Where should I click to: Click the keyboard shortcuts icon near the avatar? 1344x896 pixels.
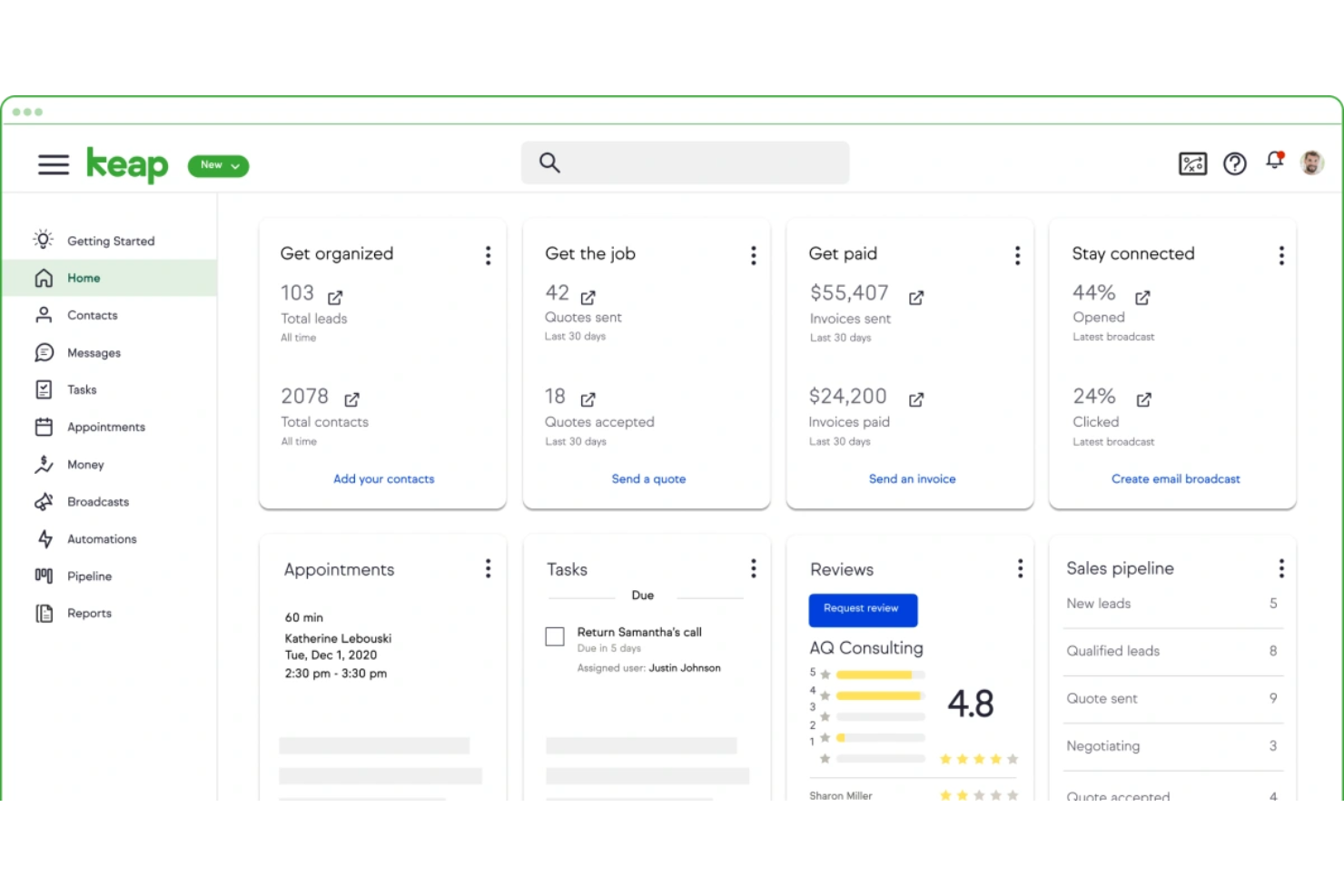(1192, 163)
